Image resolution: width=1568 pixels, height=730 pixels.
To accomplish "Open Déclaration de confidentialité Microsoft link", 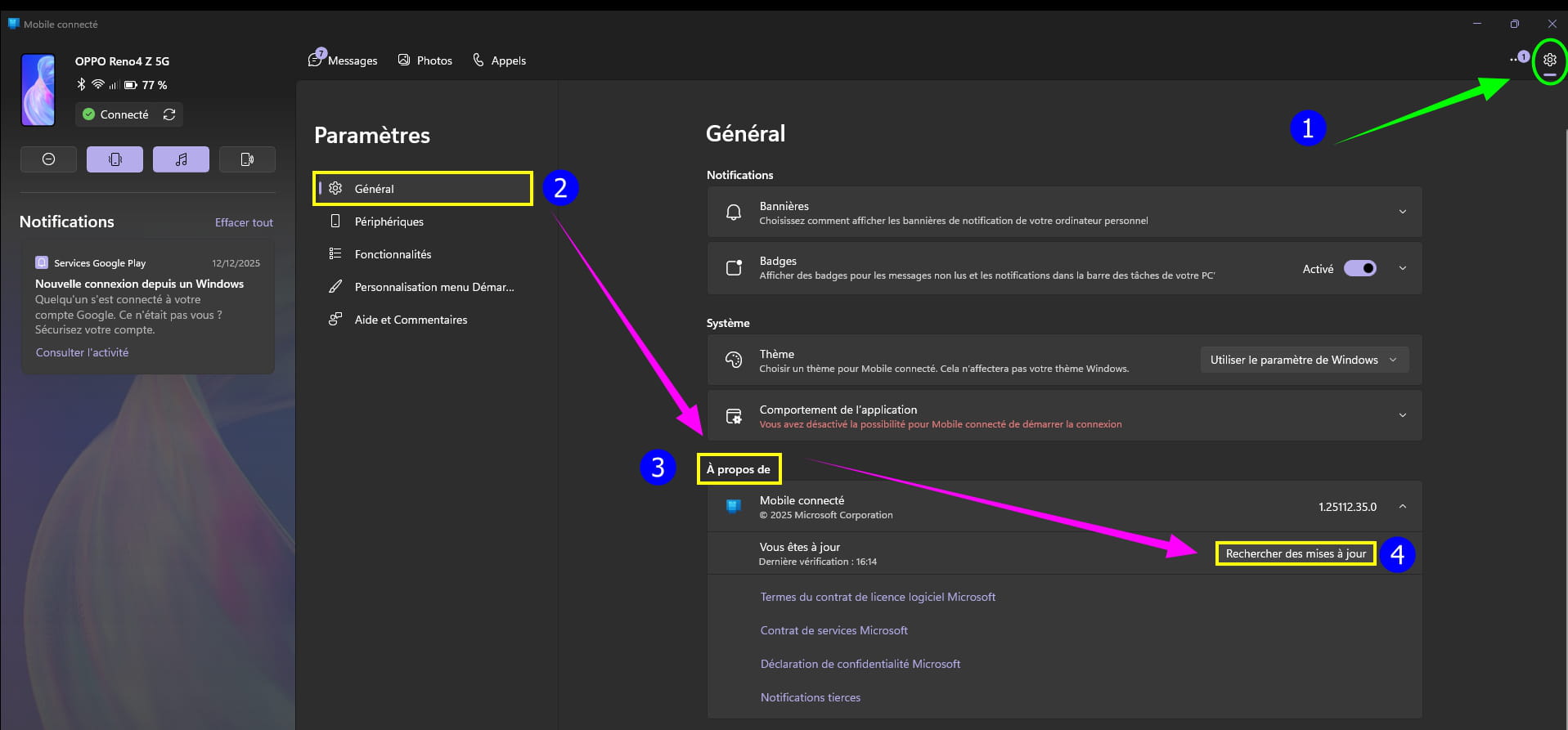I will tap(860, 664).
